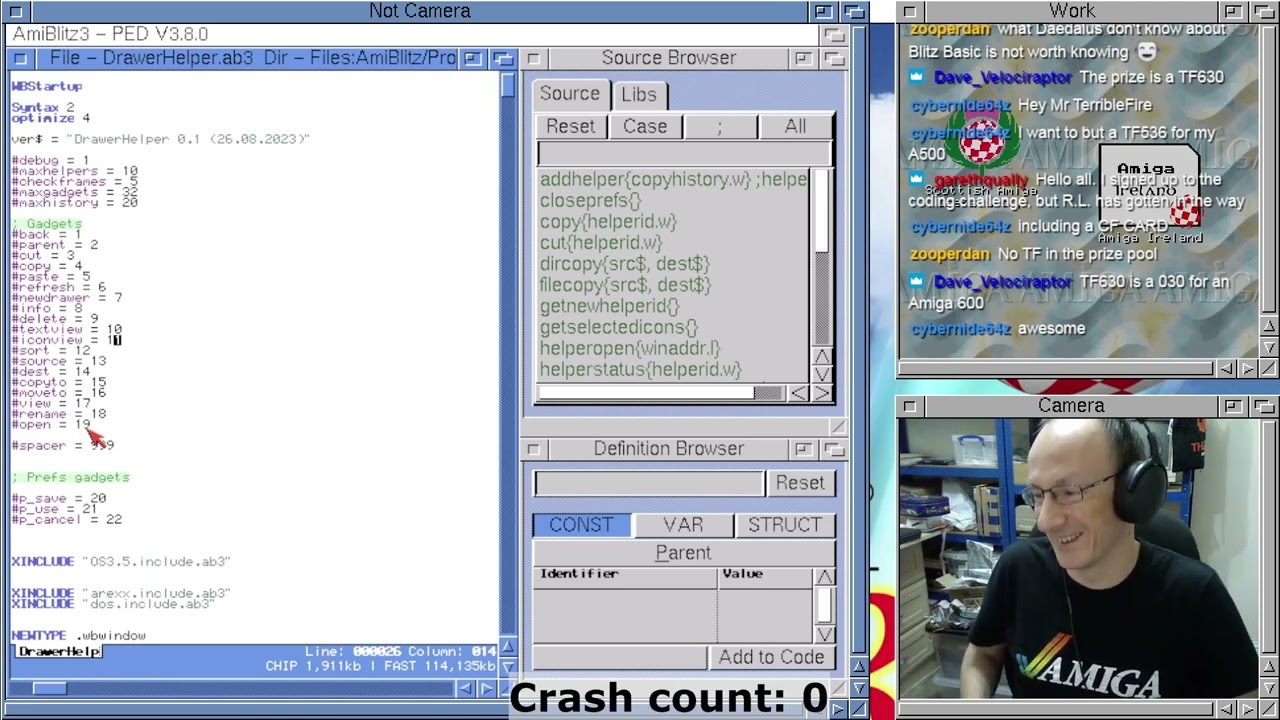This screenshot has height=720, width=1280.
Task: Click the All button in Source Browser
Action: pyautogui.click(x=795, y=126)
